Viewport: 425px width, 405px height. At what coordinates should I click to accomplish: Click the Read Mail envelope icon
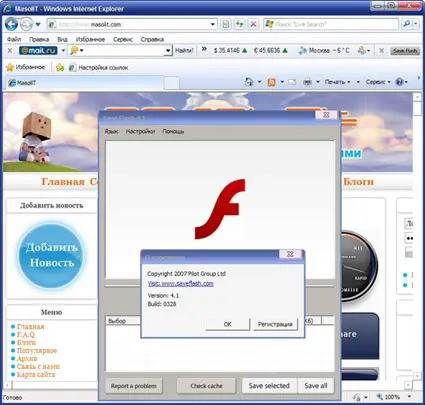pyautogui.click(x=292, y=82)
